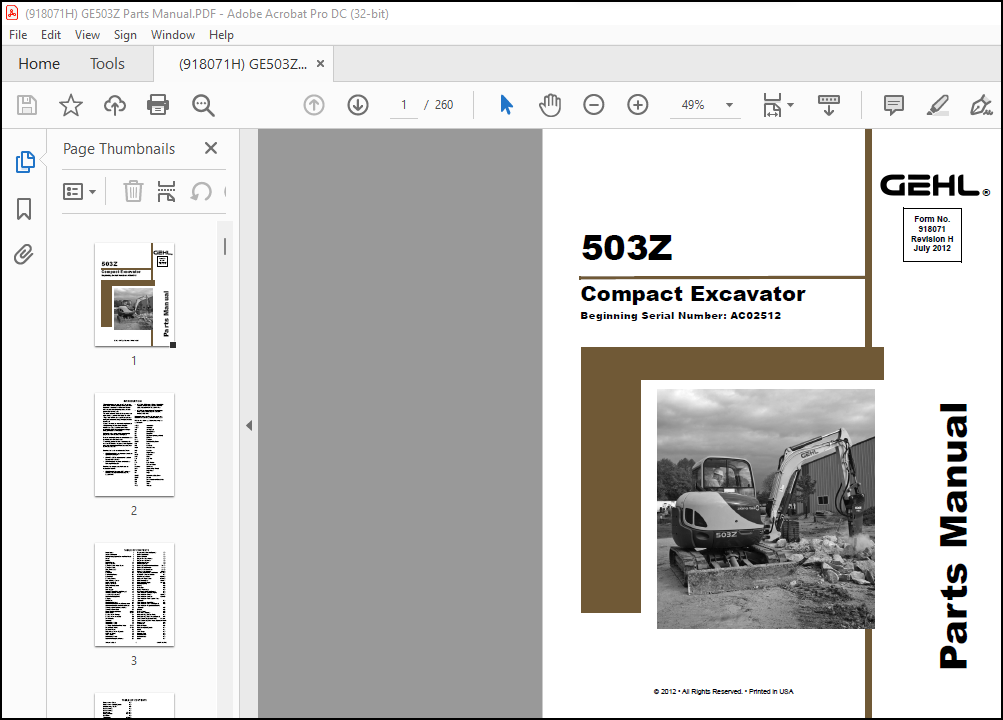Image resolution: width=1003 pixels, height=720 pixels.
Task: Upload file to cloud icon
Action: click(115, 105)
